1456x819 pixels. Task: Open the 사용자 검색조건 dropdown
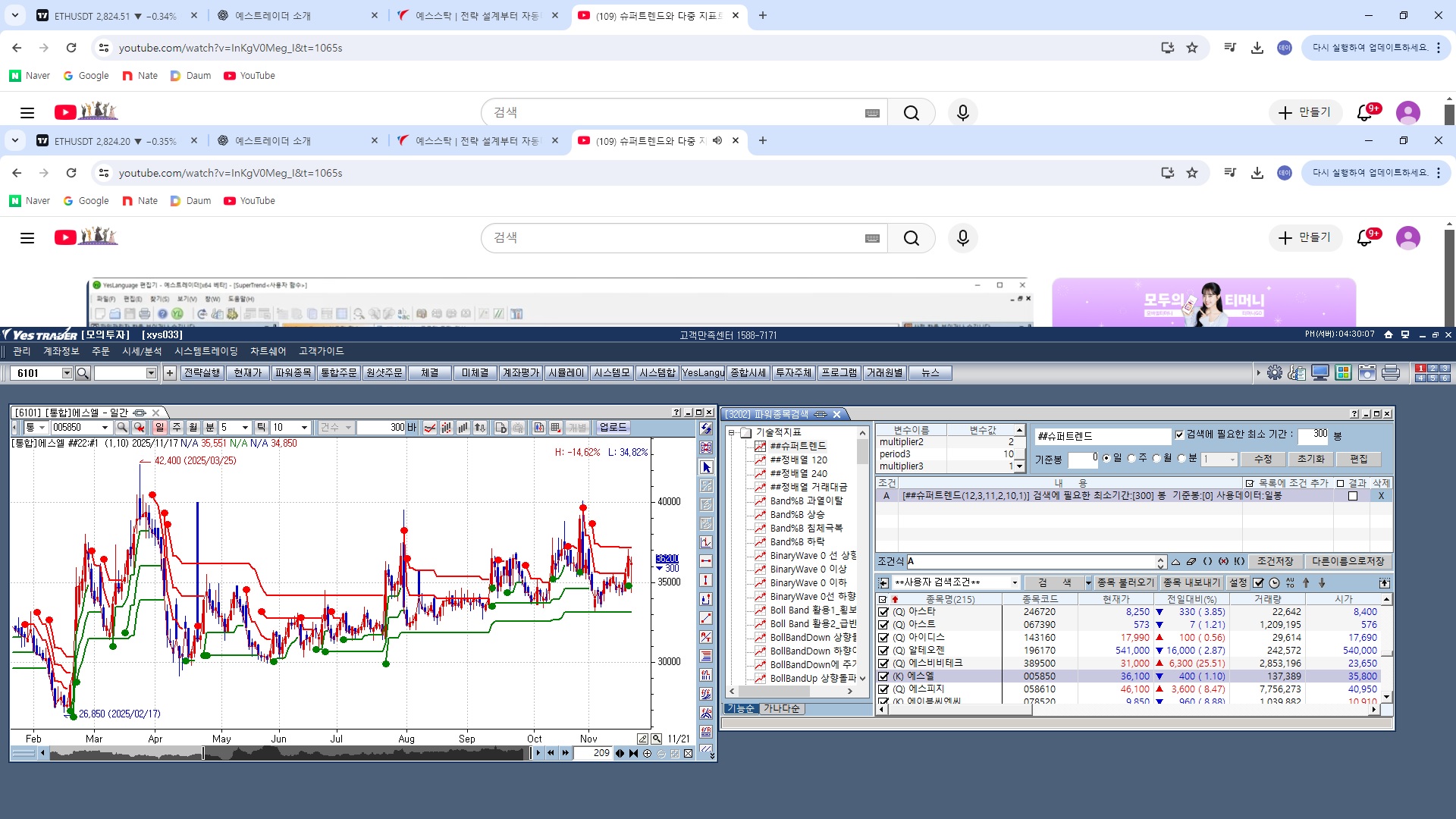pyautogui.click(x=1015, y=583)
